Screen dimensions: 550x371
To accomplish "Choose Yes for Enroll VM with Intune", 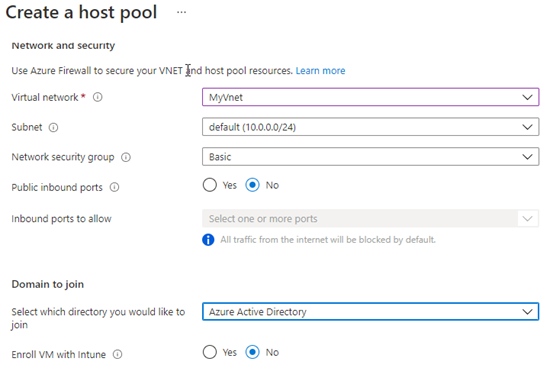I will [x=210, y=352].
